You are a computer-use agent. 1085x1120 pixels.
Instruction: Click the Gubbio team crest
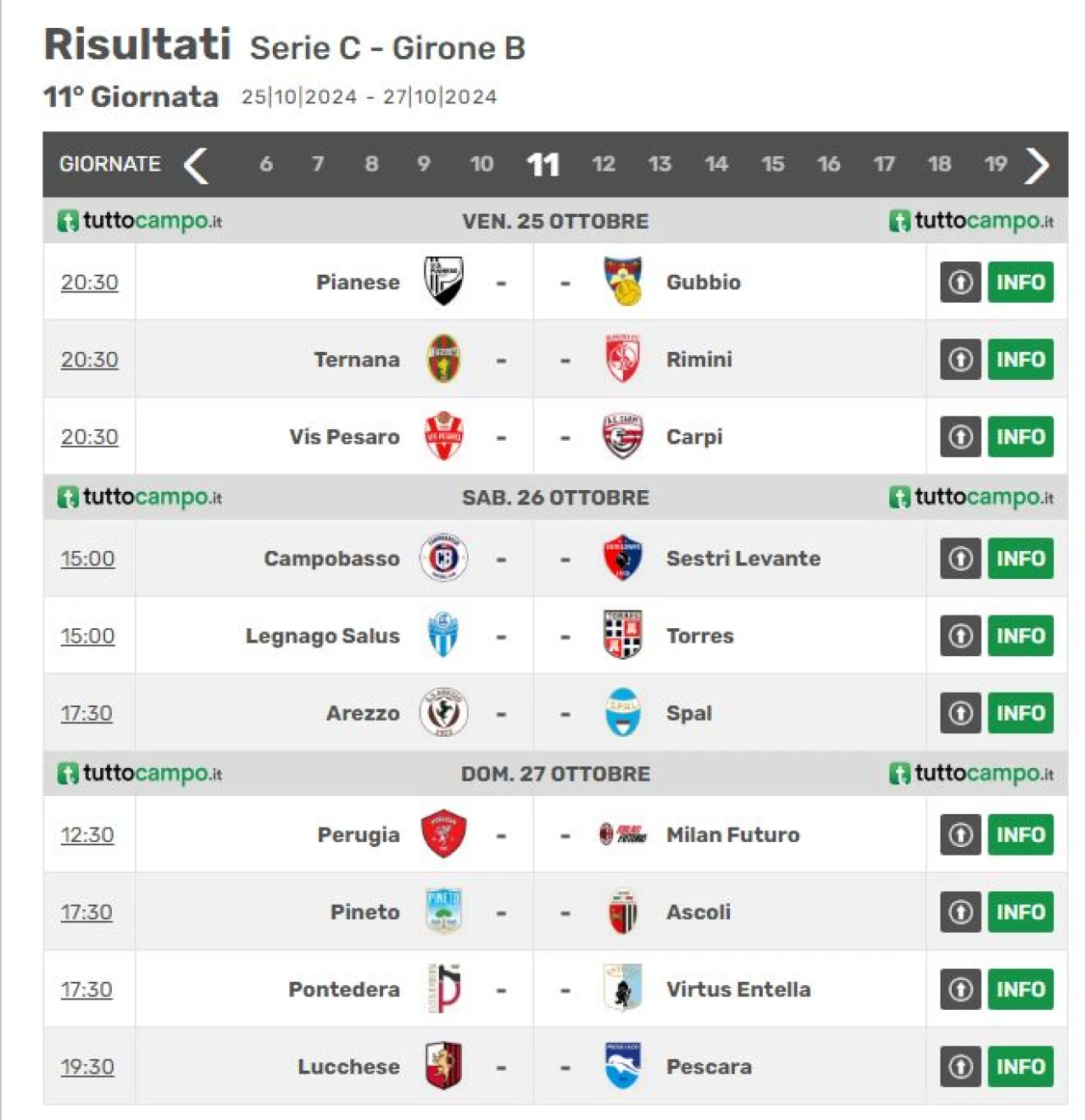623,281
